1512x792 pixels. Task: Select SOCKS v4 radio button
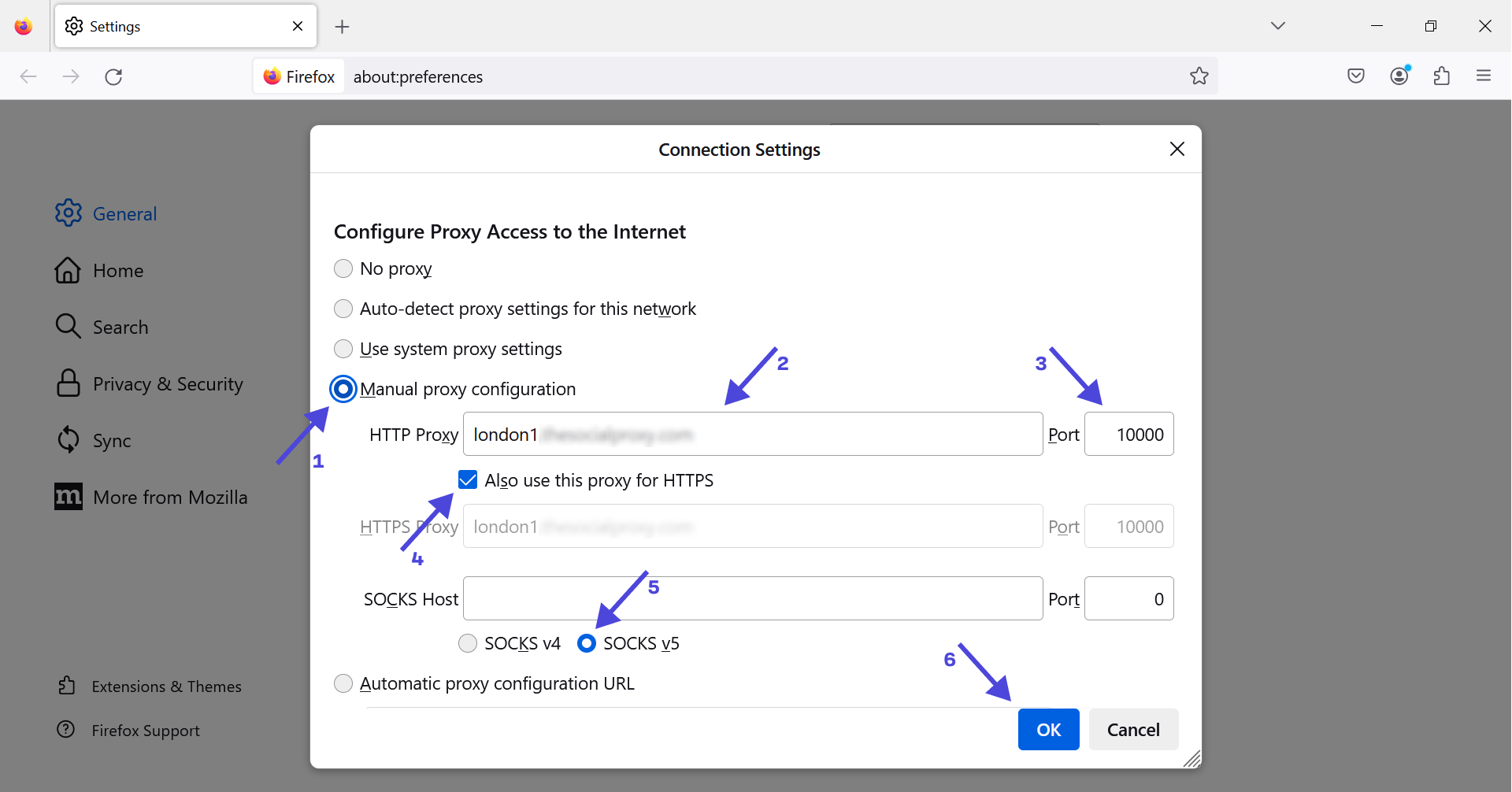click(x=468, y=643)
